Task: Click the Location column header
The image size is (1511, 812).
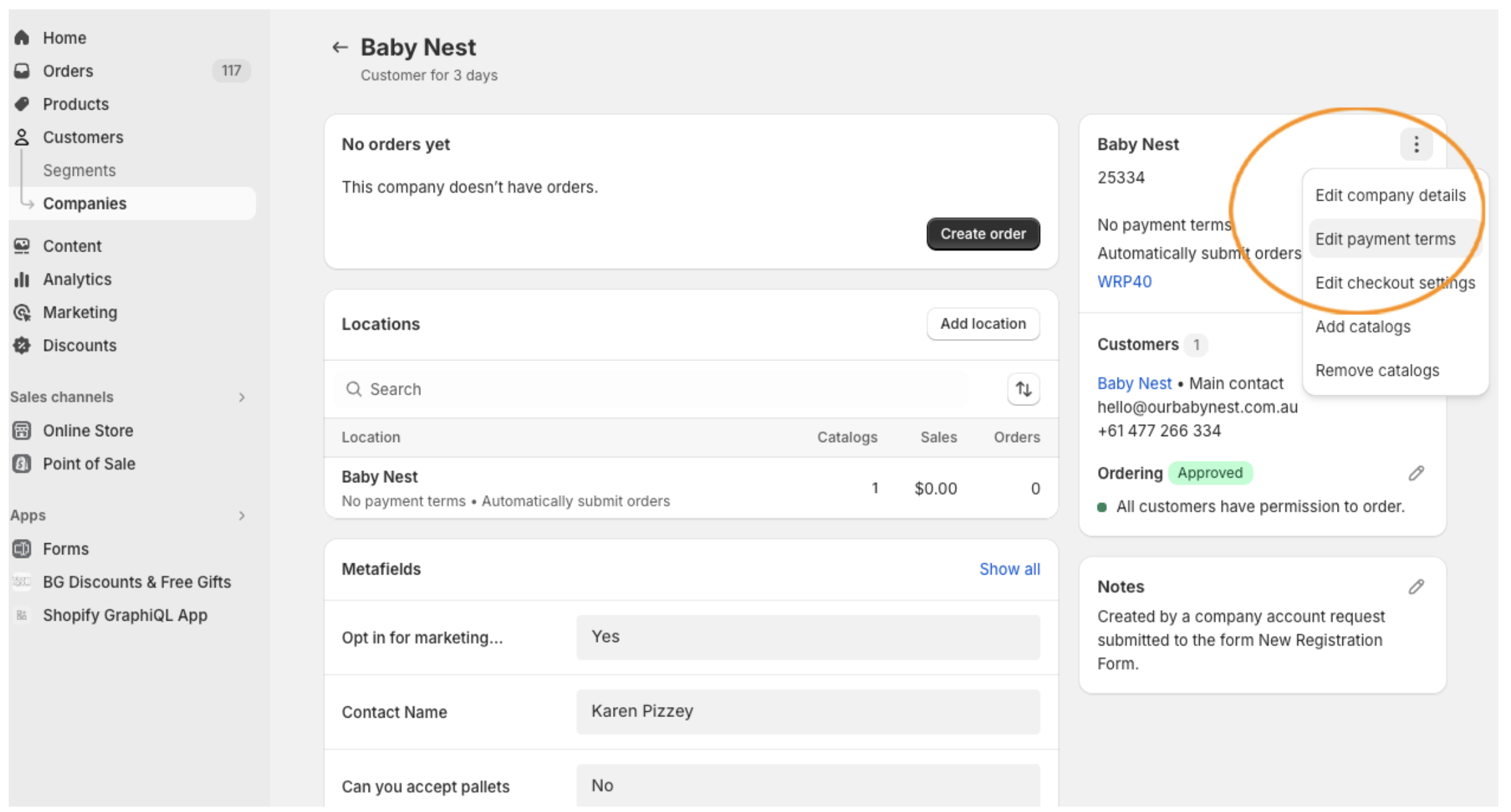Action: (x=371, y=437)
